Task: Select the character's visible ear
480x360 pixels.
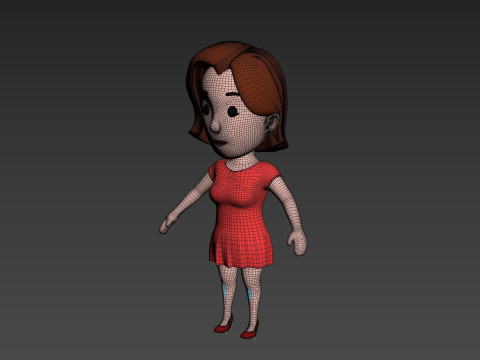Action: pos(272,123)
